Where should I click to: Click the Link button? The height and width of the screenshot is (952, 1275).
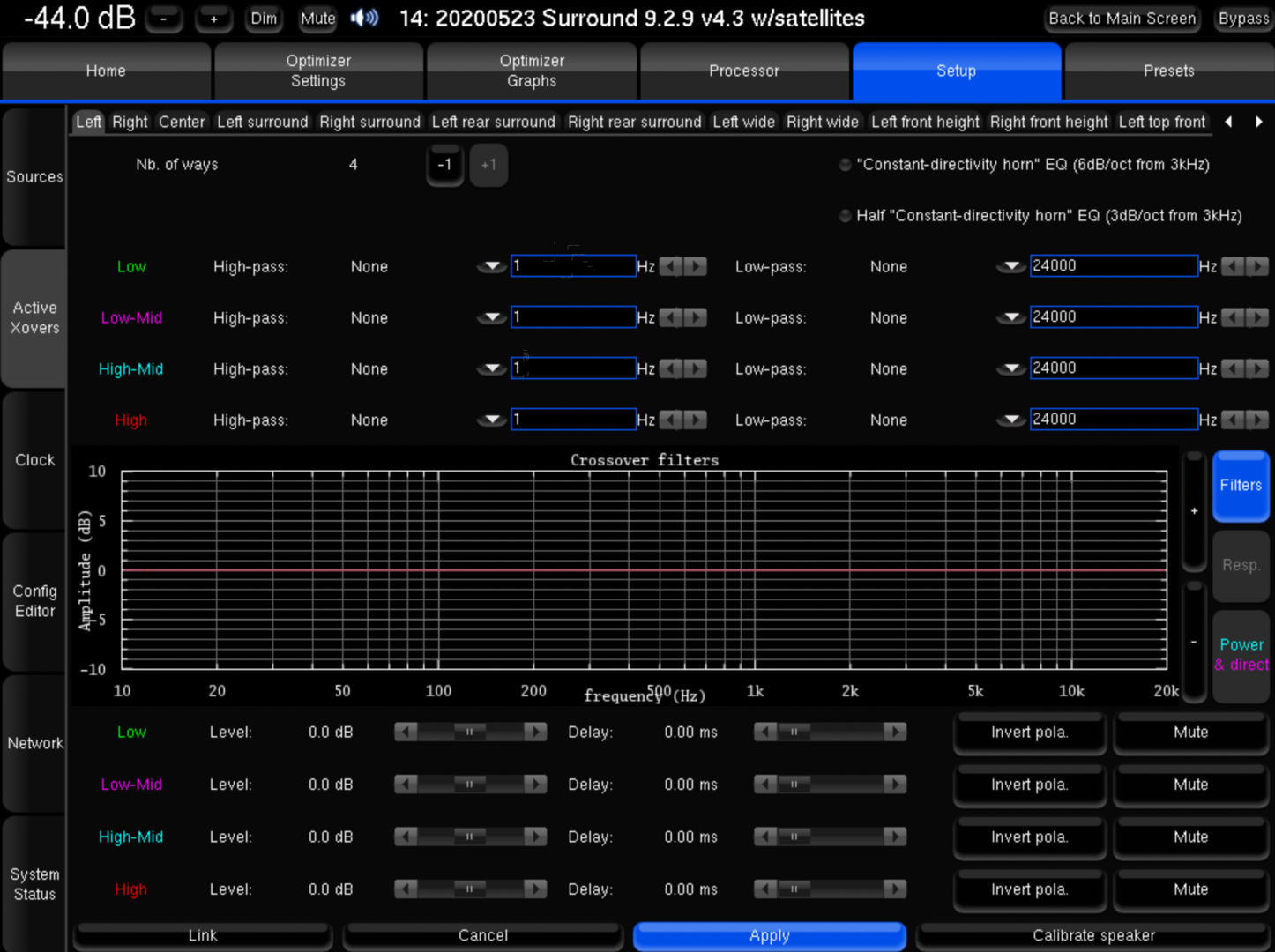(203, 935)
